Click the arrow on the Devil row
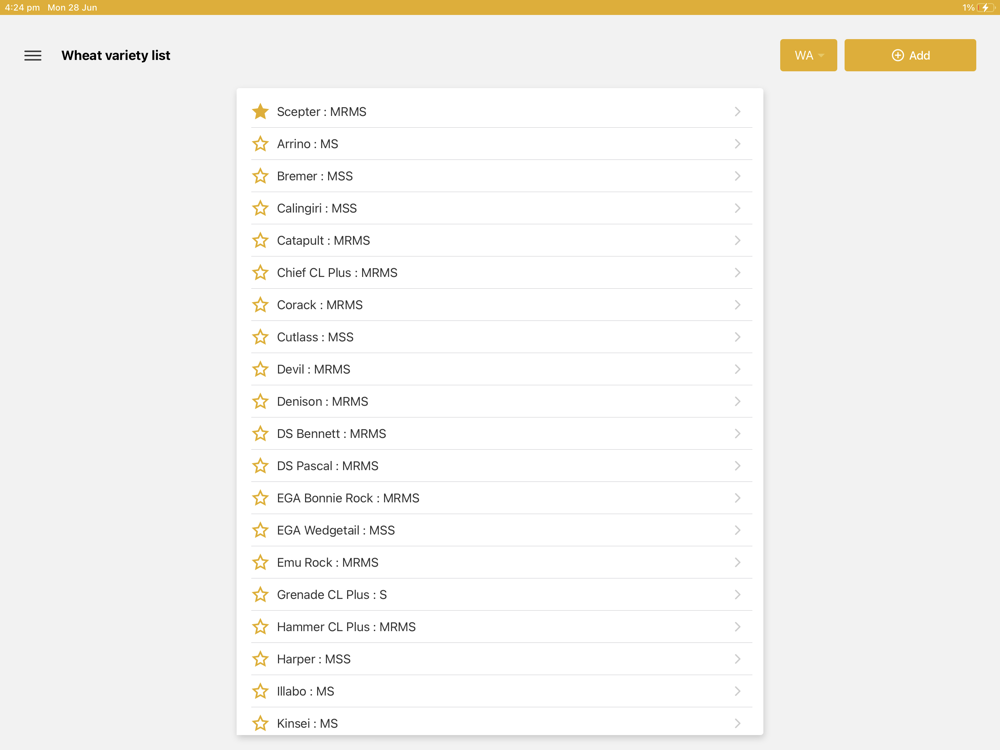 pos(737,369)
